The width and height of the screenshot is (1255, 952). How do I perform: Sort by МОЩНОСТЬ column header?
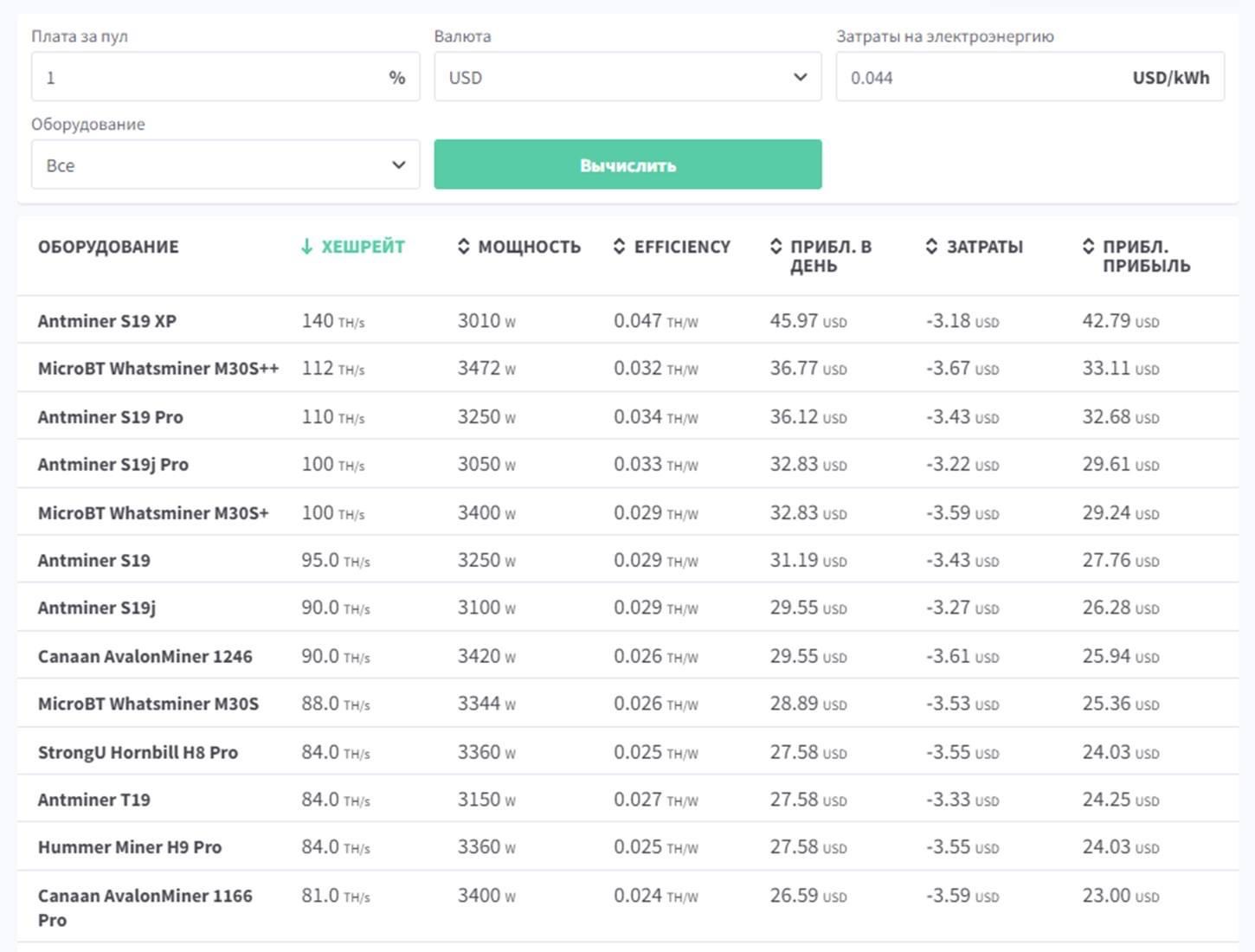click(x=529, y=247)
